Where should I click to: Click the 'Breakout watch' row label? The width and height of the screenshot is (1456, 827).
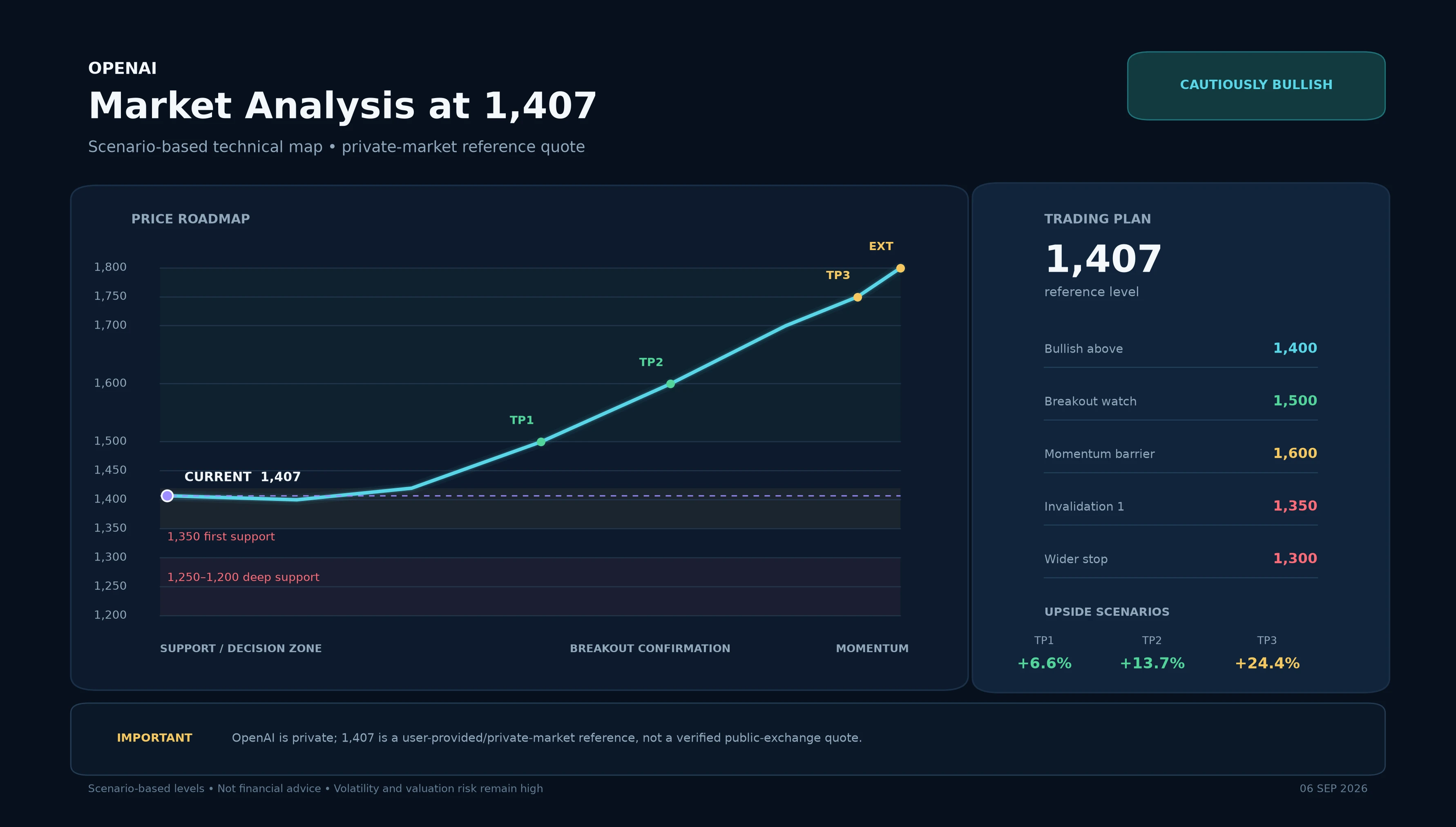point(1090,402)
